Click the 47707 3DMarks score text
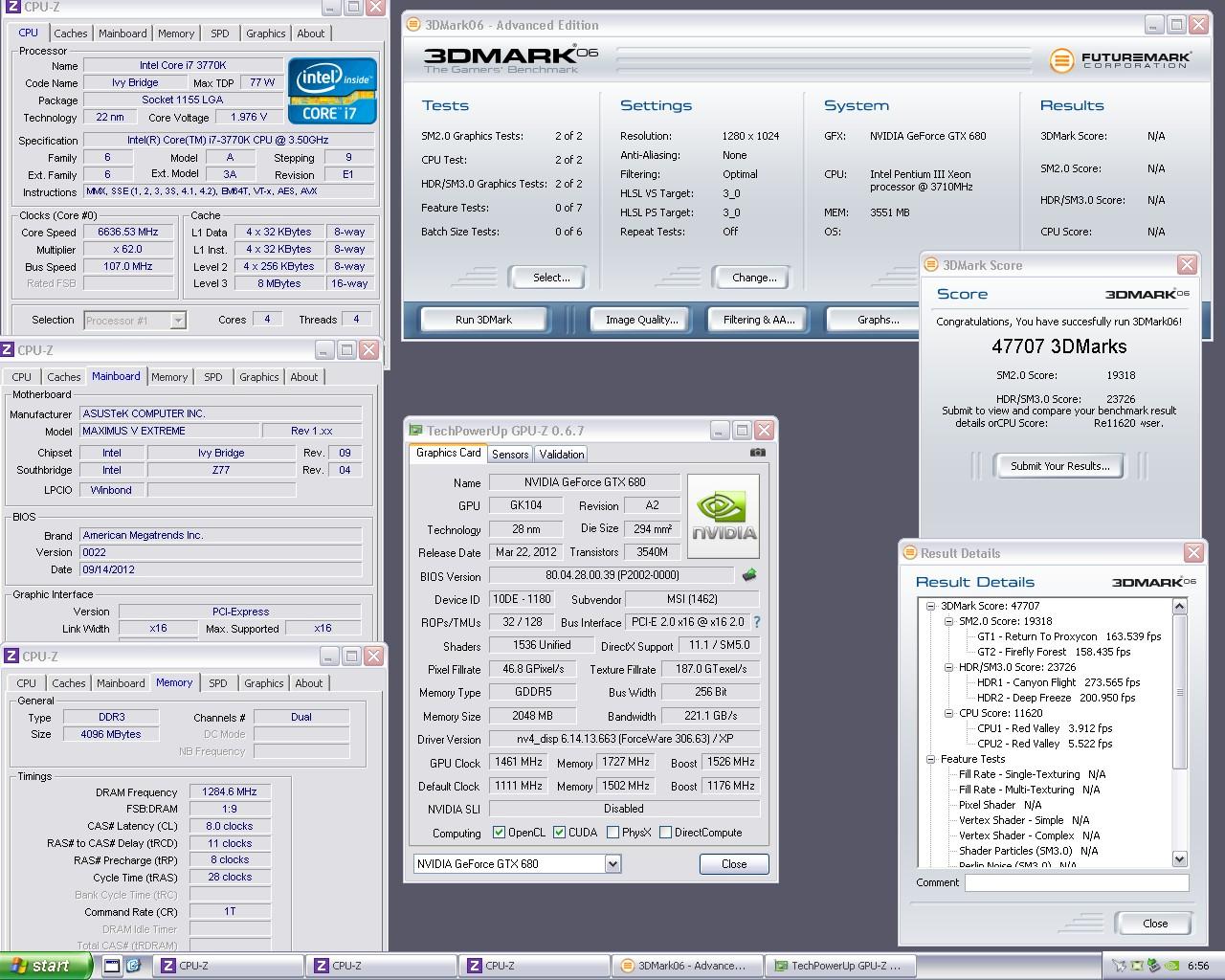 1058,347
